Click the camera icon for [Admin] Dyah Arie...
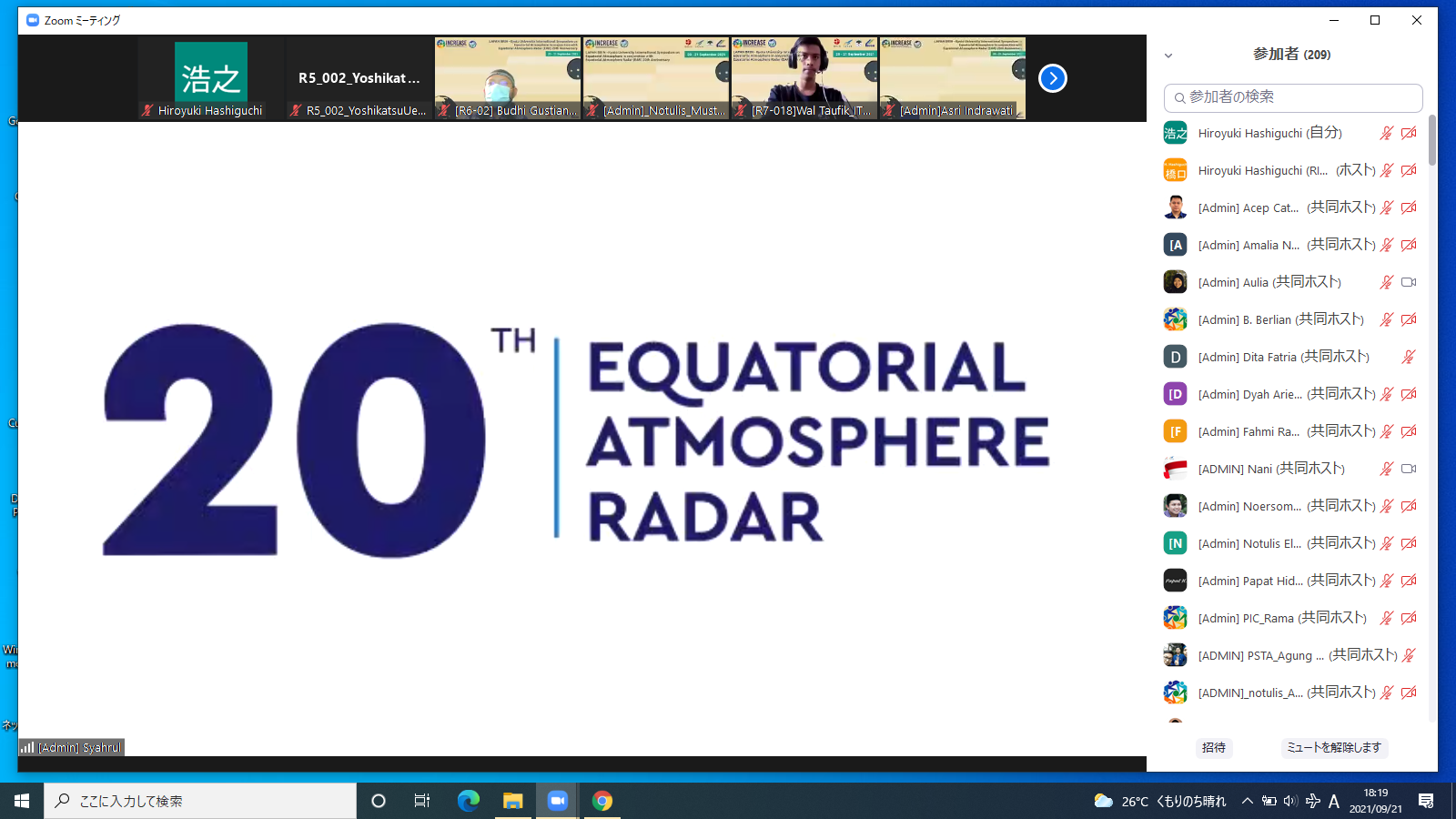1456x819 pixels. click(1409, 394)
